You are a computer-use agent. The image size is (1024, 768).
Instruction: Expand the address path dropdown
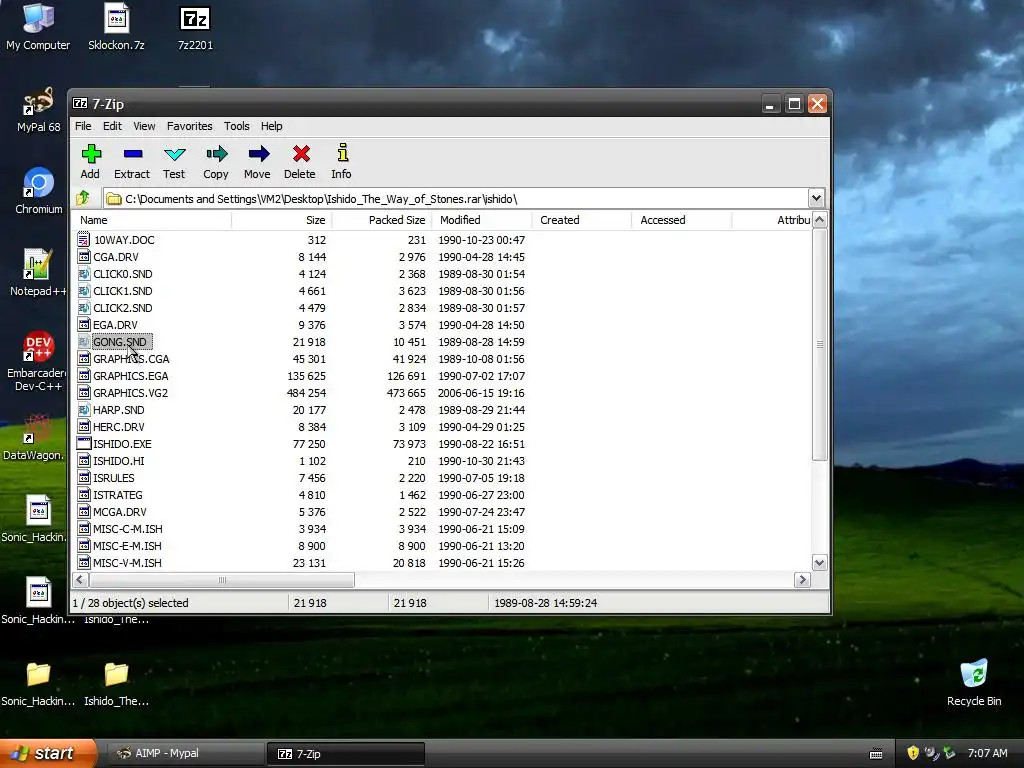click(816, 198)
